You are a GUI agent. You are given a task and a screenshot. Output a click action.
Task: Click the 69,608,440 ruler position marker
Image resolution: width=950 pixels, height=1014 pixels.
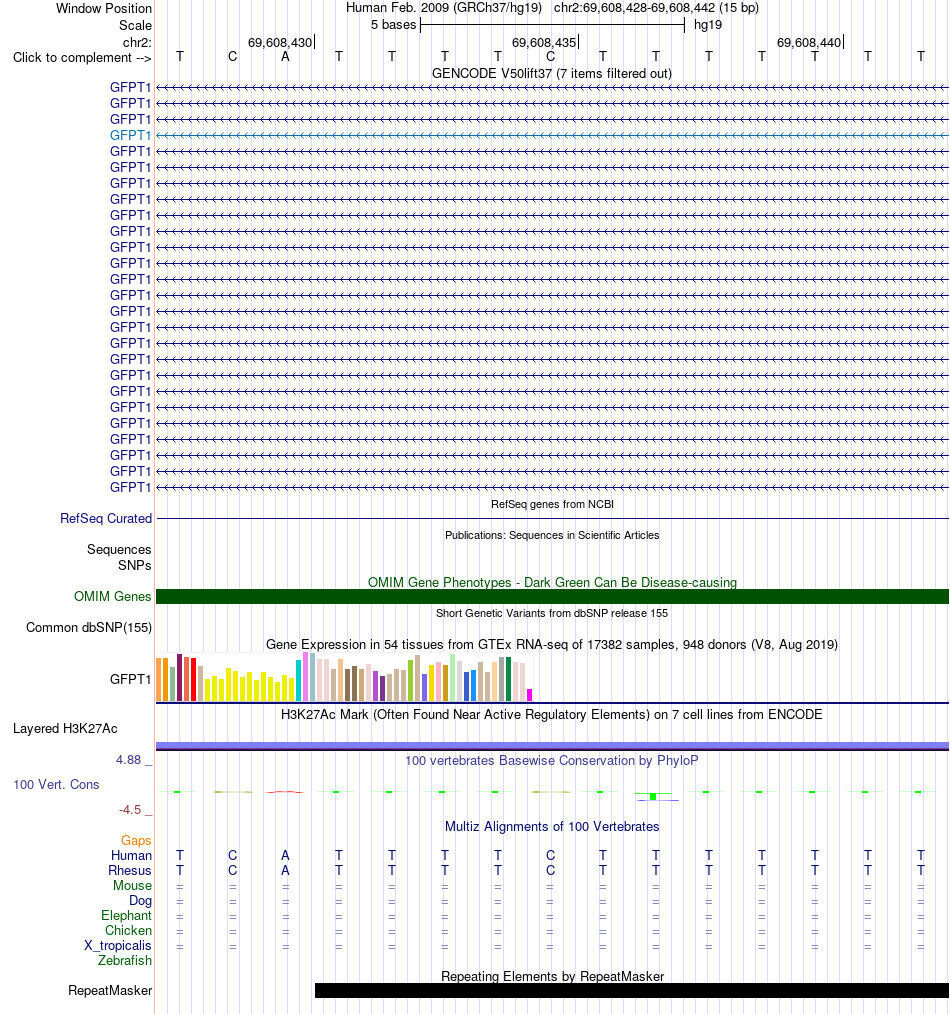coord(810,43)
